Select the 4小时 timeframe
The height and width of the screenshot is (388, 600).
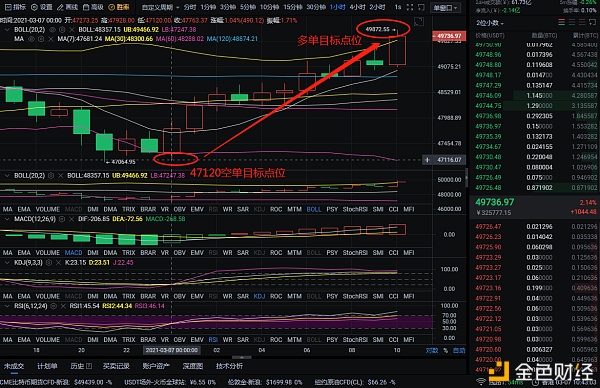[357, 7]
